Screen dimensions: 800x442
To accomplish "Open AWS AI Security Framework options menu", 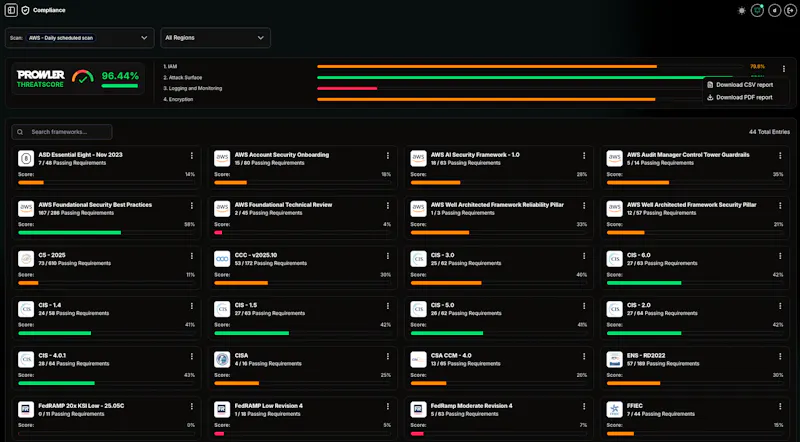I will pos(584,156).
